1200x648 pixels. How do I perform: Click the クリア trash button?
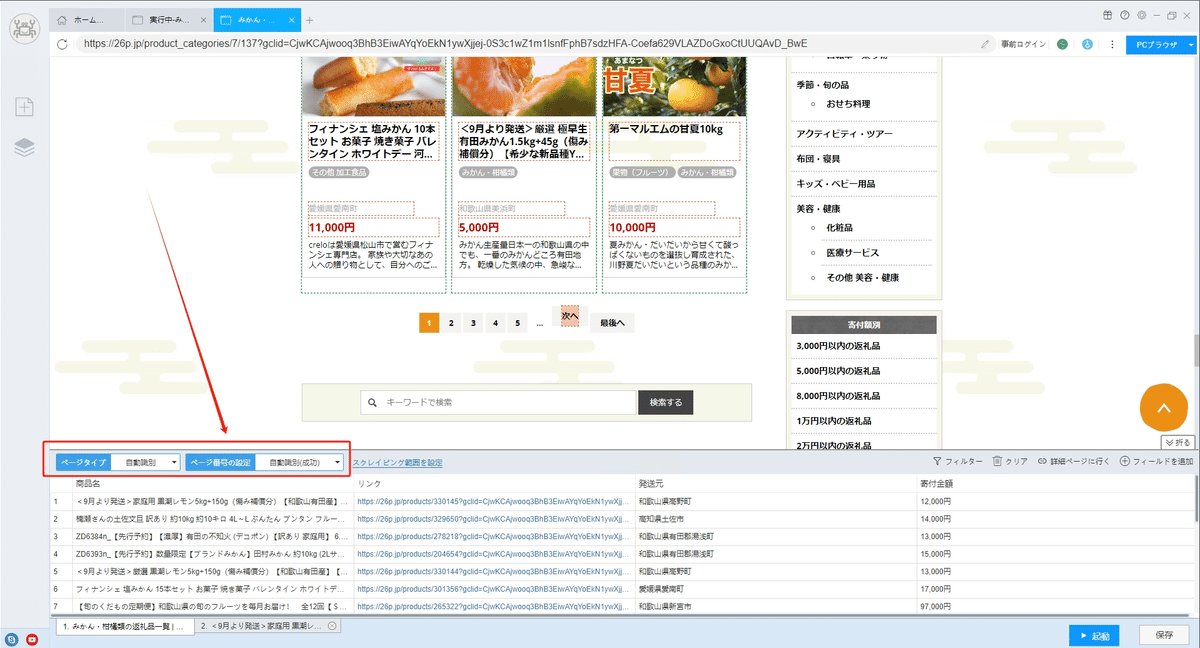(x=1010, y=461)
